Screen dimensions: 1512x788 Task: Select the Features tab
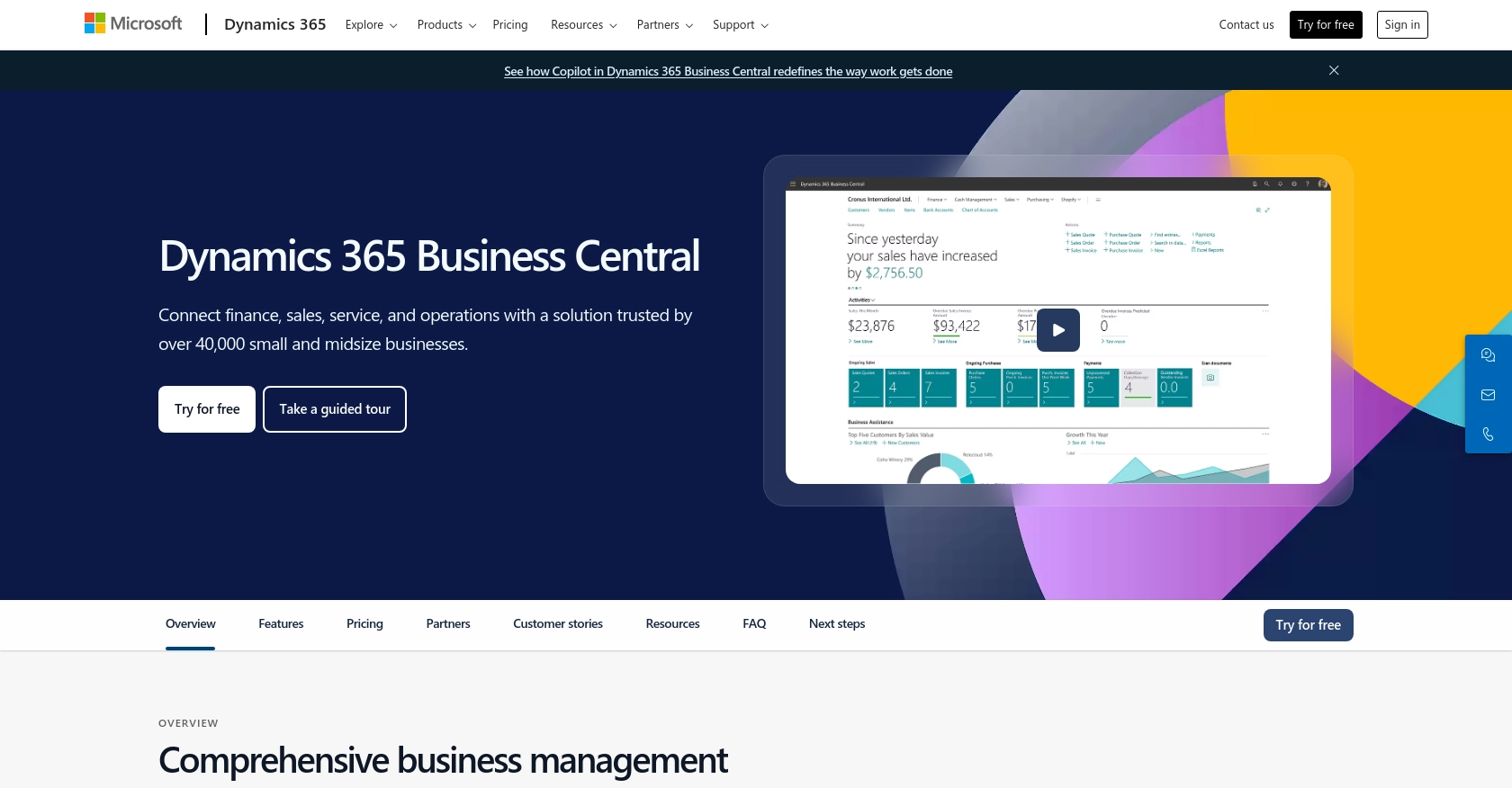click(281, 624)
